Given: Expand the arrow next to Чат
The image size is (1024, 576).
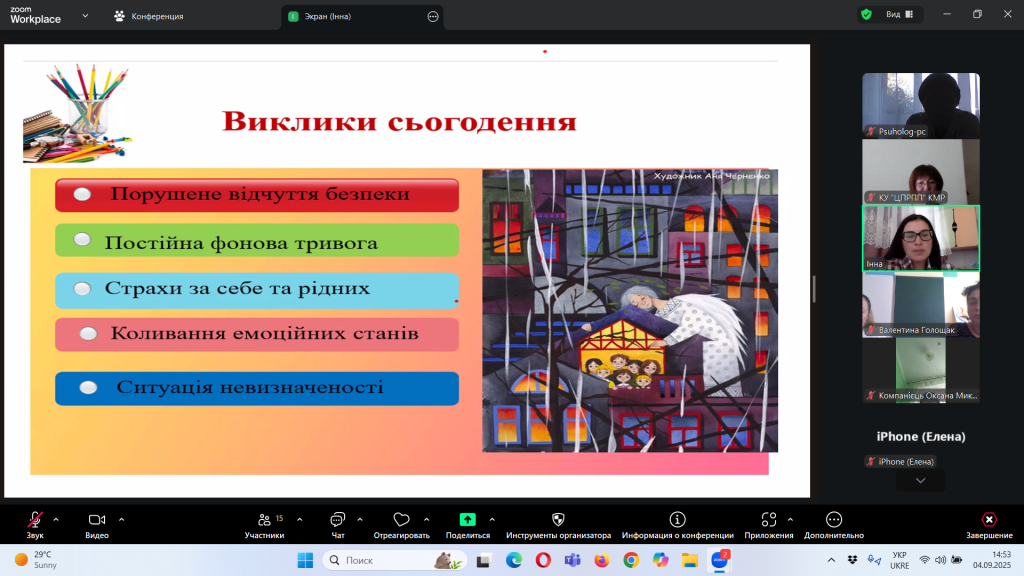Looking at the screenshot, I should (x=360, y=520).
